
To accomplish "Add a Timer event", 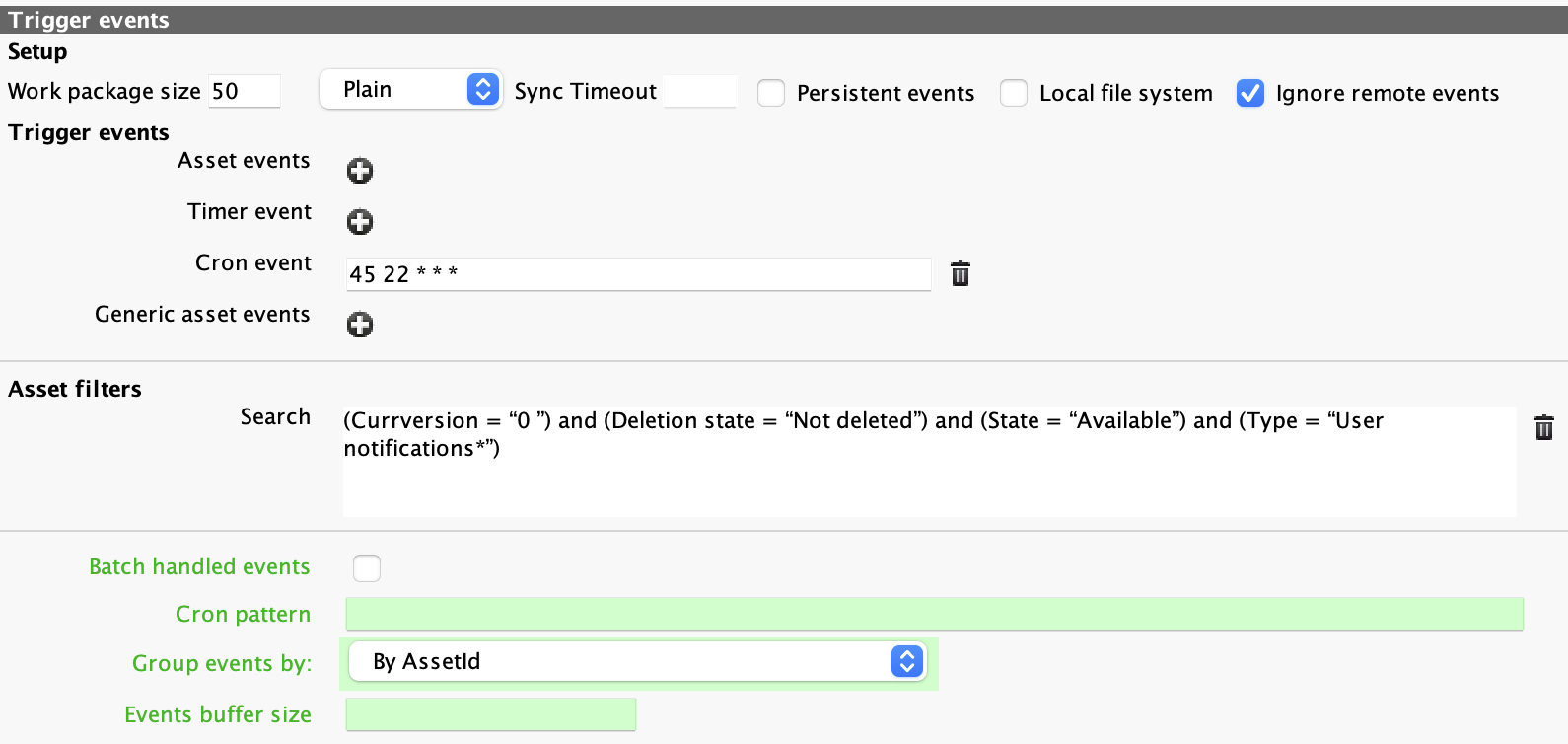I will coord(359,221).
